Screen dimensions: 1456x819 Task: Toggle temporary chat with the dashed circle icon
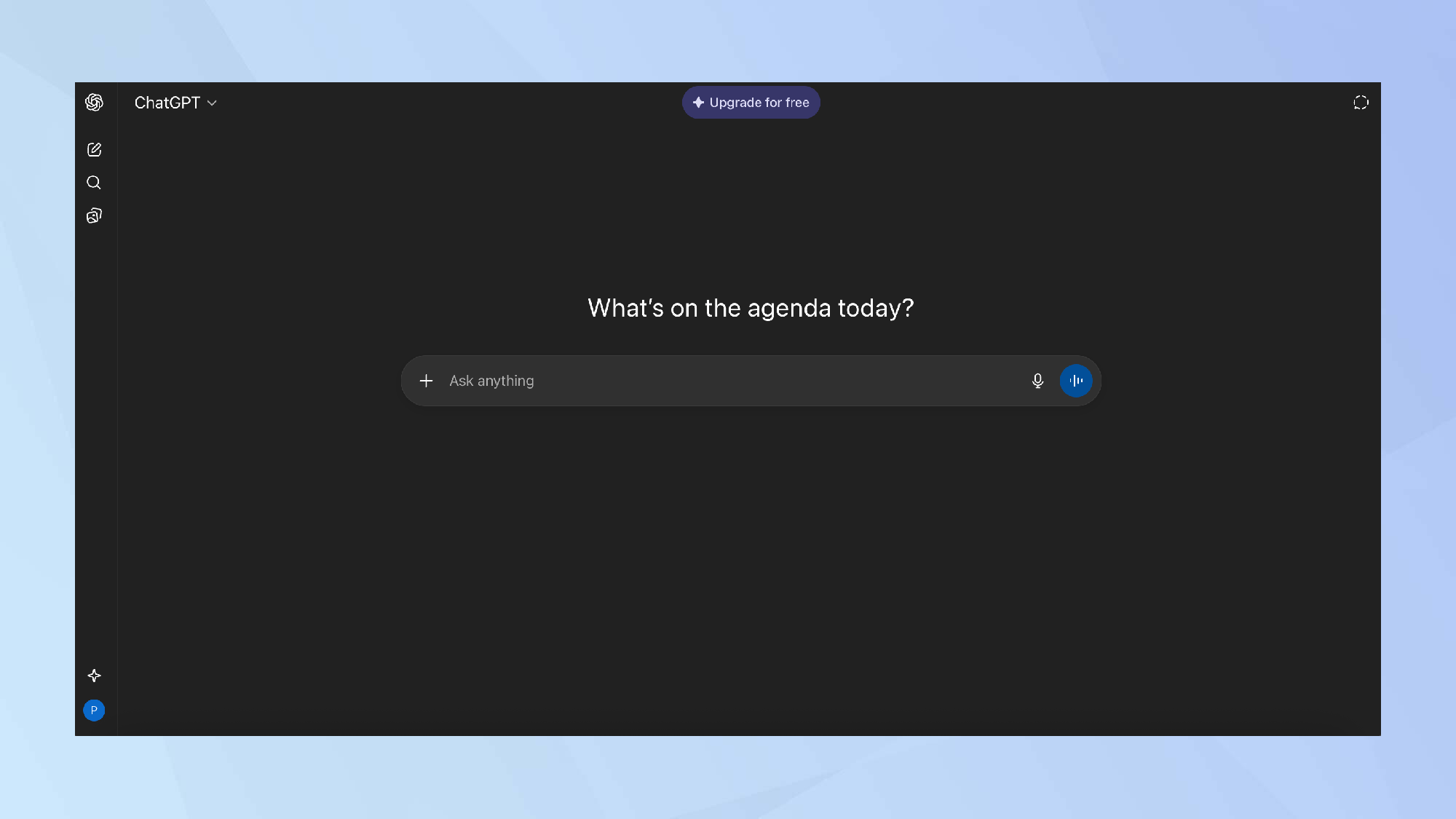point(1361,103)
